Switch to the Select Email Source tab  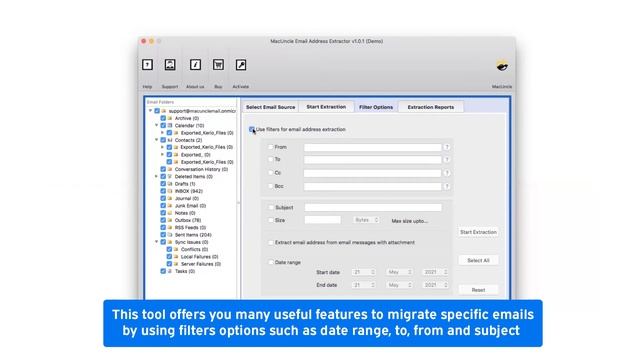pos(270,107)
